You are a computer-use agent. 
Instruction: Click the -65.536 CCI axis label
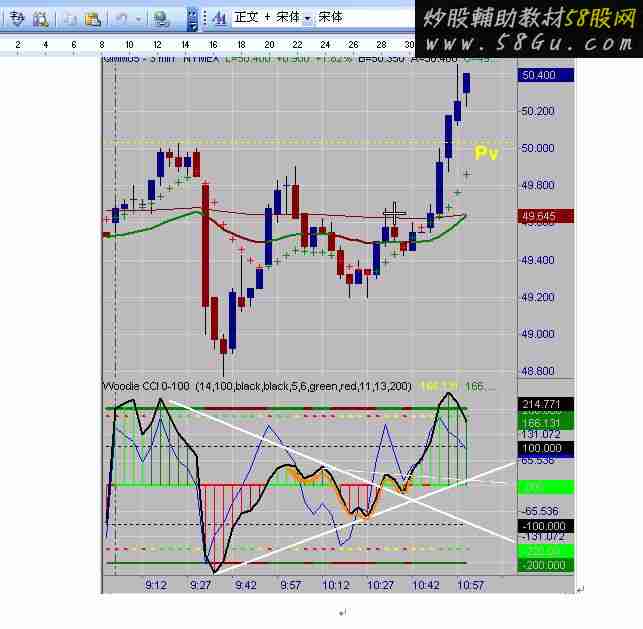tap(540, 511)
